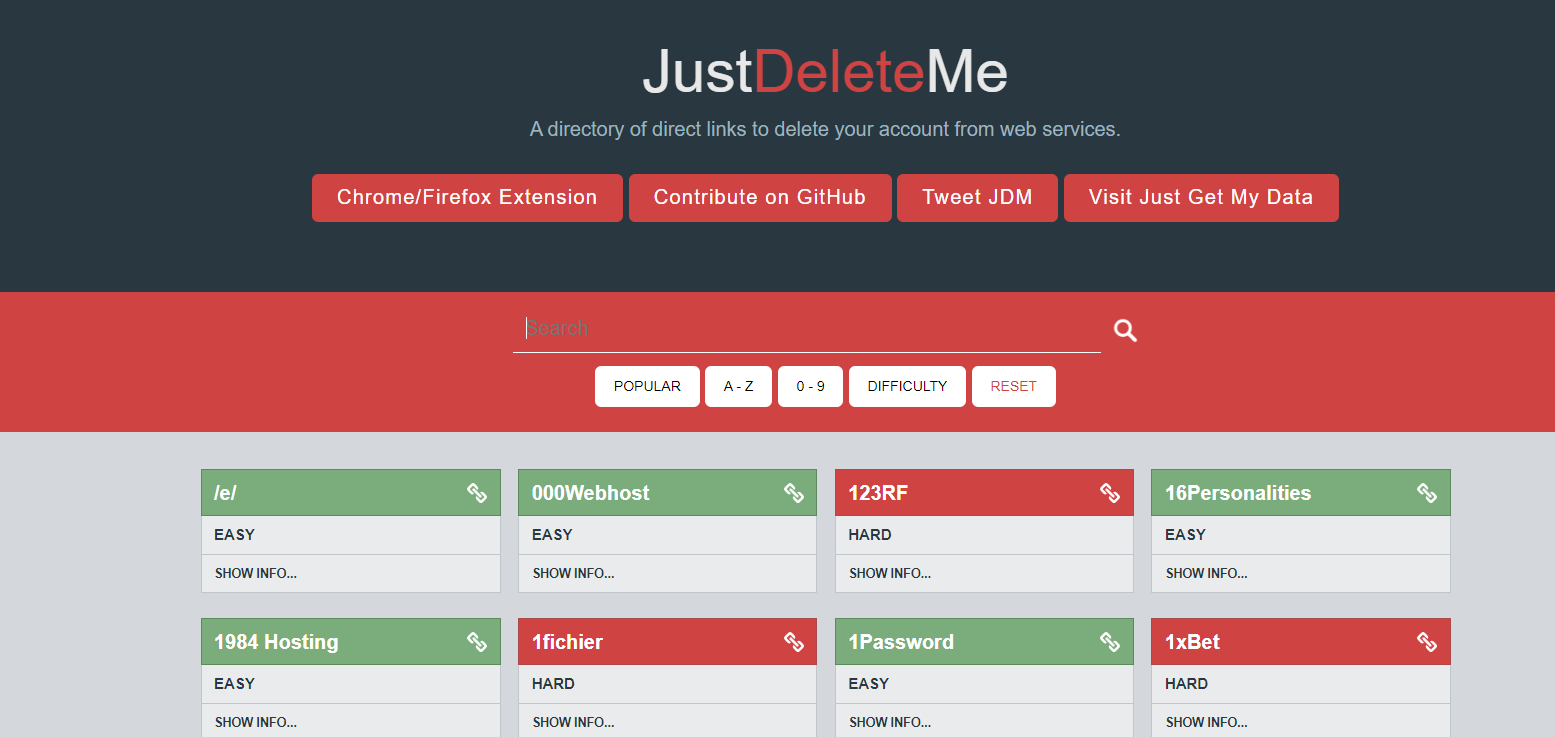The height and width of the screenshot is (737, 1555).
Task: Click the directory tagline subtitle text
Action: [825, 129]
